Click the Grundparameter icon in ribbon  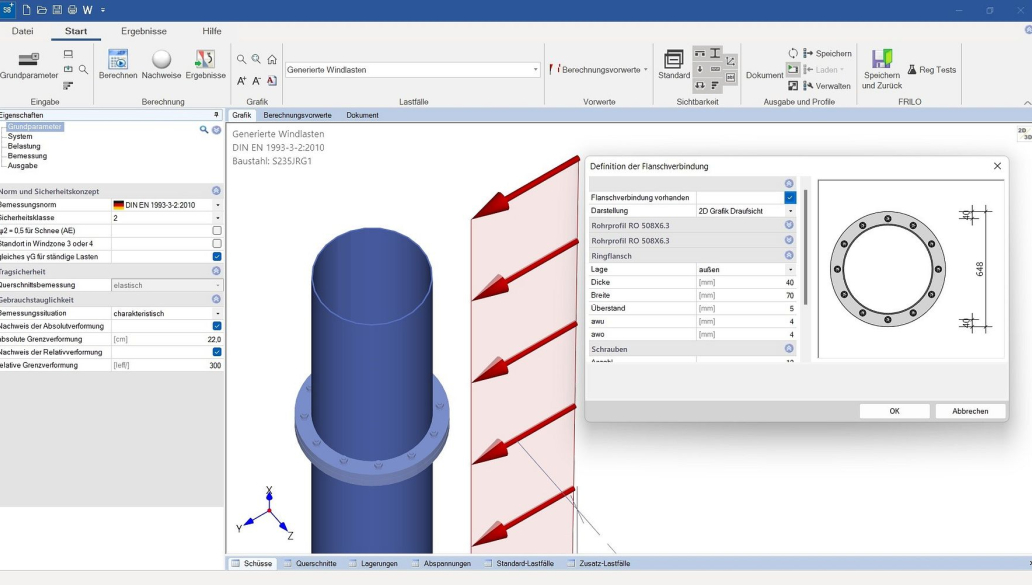pyautogui.click(x=29, y=61)
